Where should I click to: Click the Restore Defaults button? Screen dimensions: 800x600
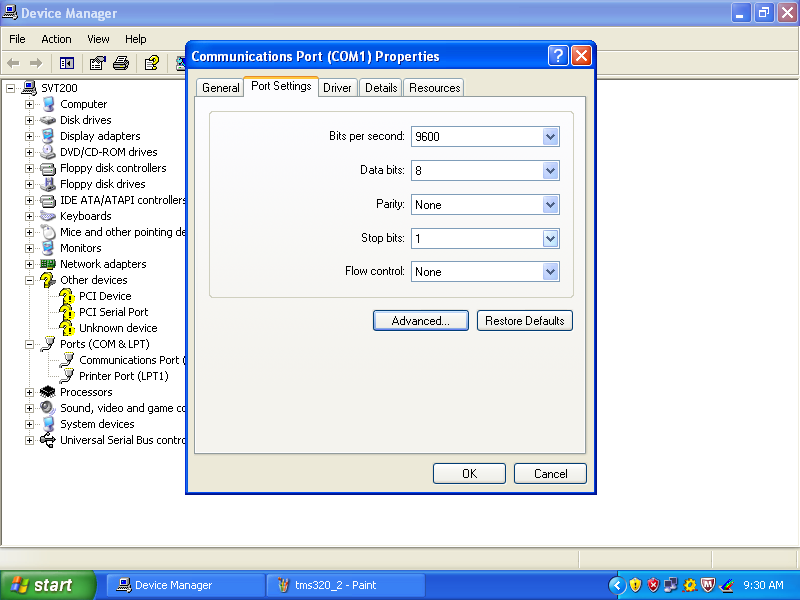point(524,320)
